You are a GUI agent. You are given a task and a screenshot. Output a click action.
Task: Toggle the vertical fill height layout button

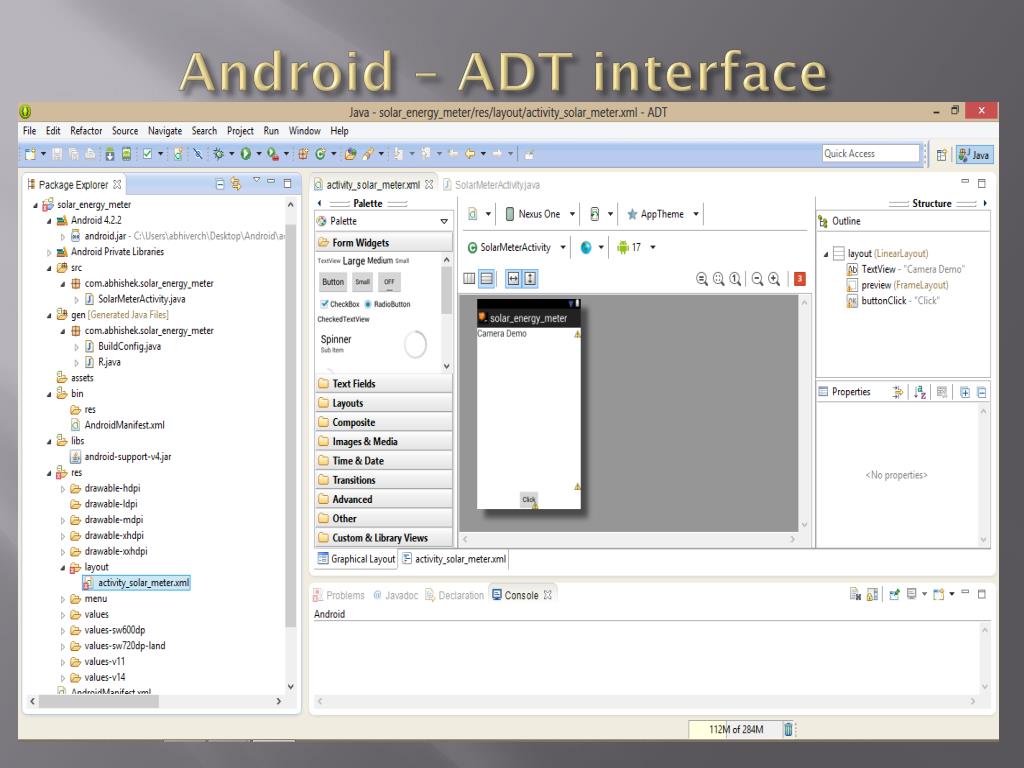530,279
